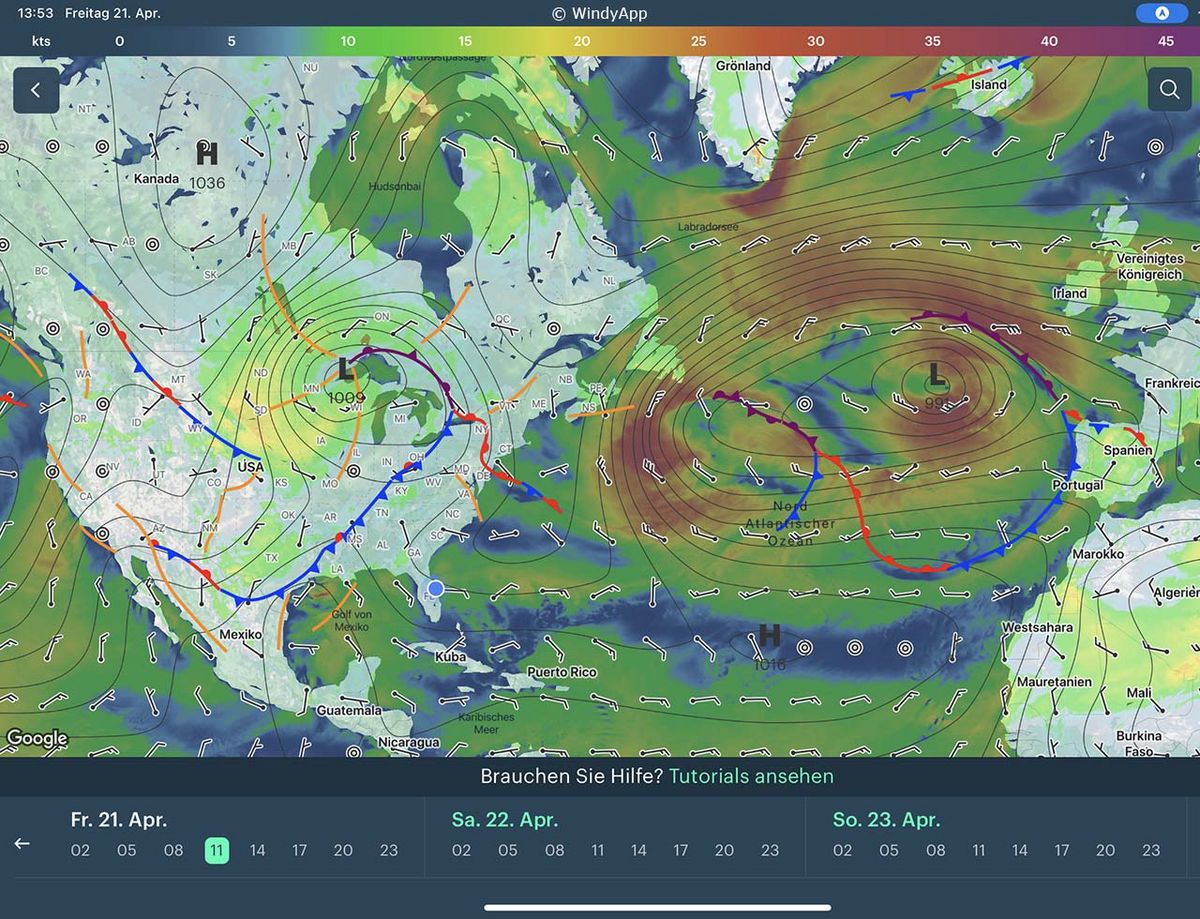Select hour 14 on So. 23. Apr.

point(1019,851)
